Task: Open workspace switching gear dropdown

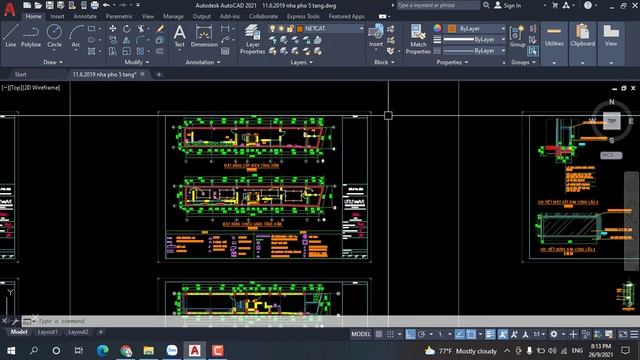Action: (x=563, y=334)
